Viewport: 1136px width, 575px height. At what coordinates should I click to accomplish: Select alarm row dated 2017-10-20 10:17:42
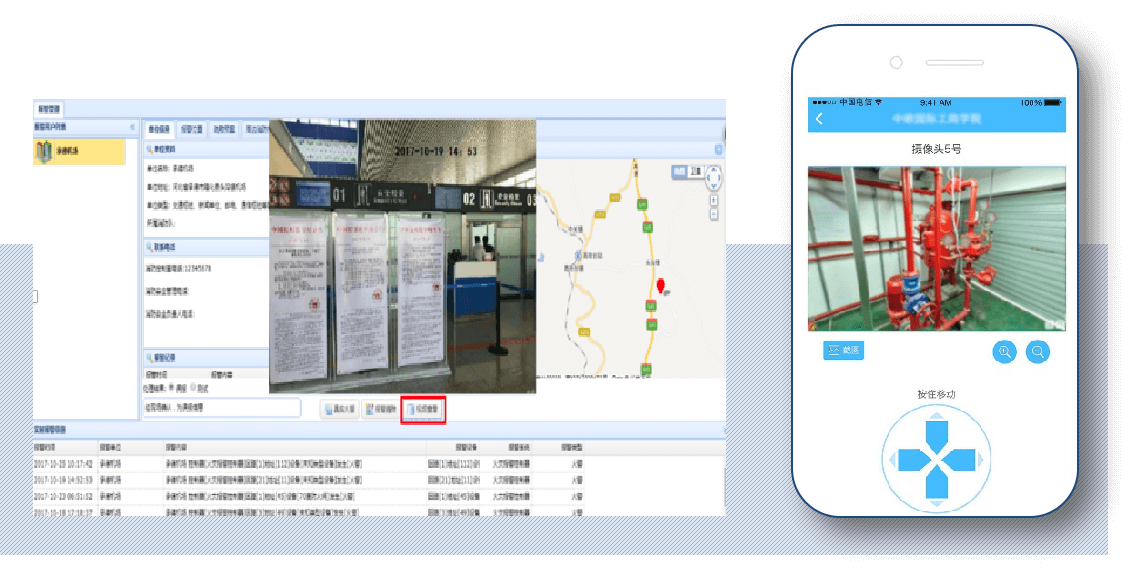click(308, 463)
